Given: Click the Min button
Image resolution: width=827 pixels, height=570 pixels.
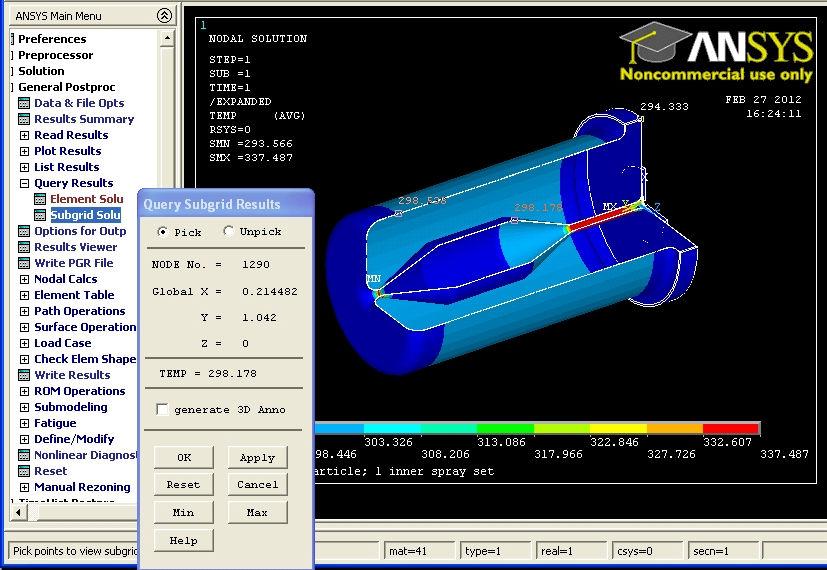Looking at the screenshot, I should [184, 512].
